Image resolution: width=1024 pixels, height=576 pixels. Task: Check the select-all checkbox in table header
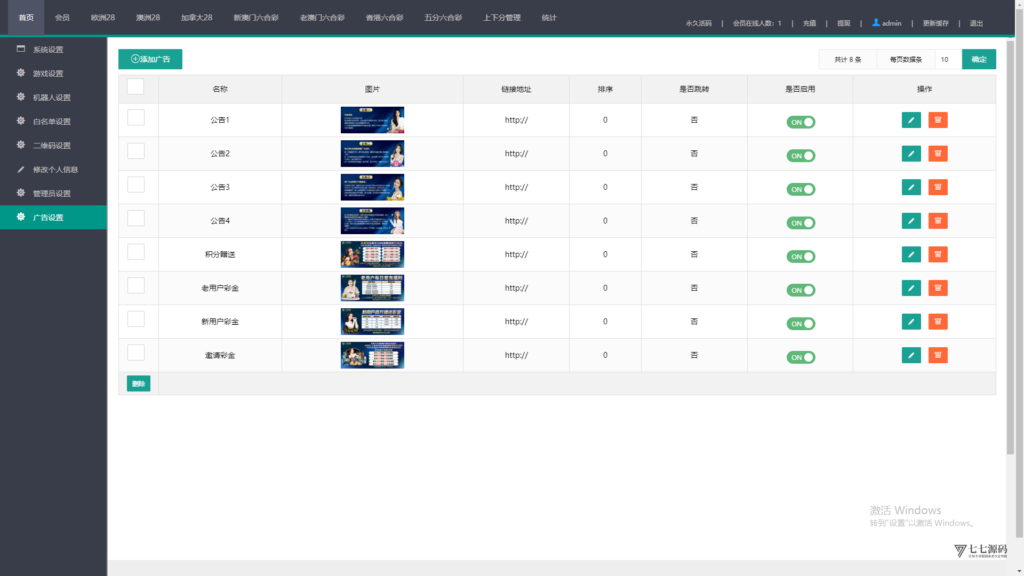click(x=136, y=87)
